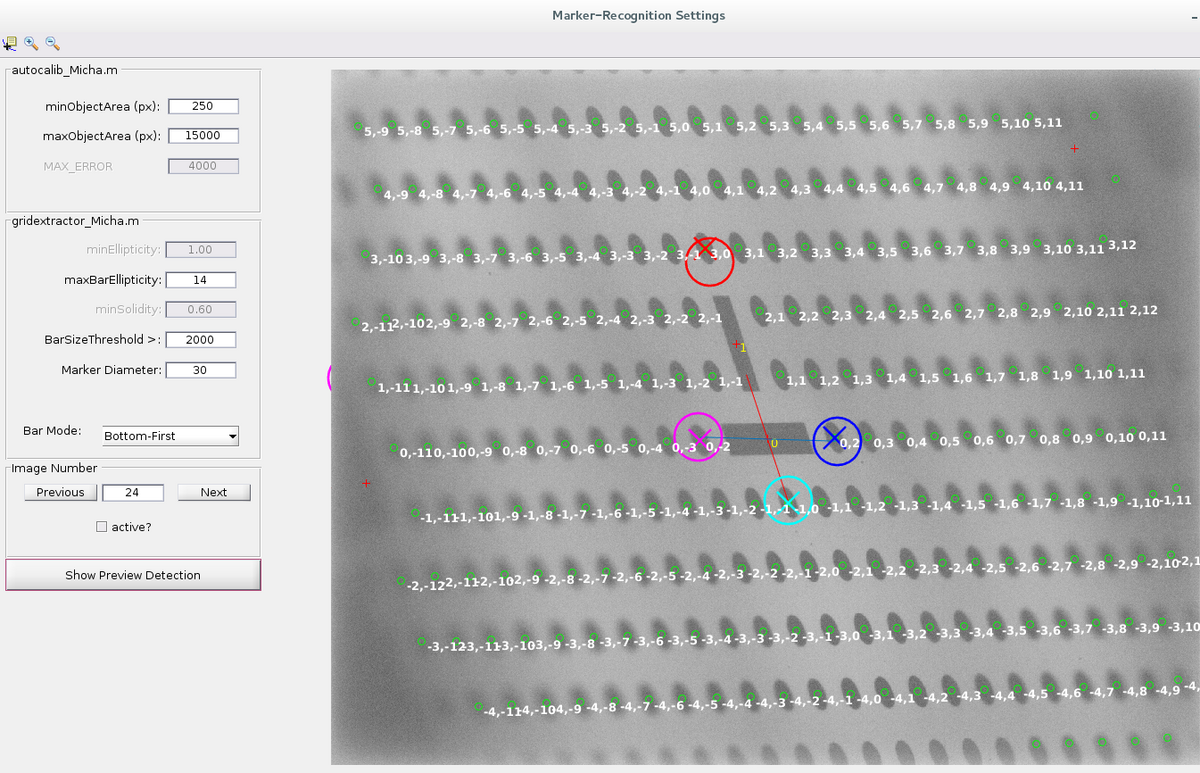1200x773 pixels.
Task: Go to the Previous image
Action: (60, 492)
